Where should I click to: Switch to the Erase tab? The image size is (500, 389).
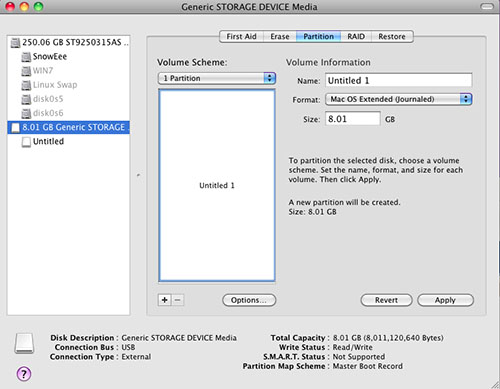coord(280,36)
